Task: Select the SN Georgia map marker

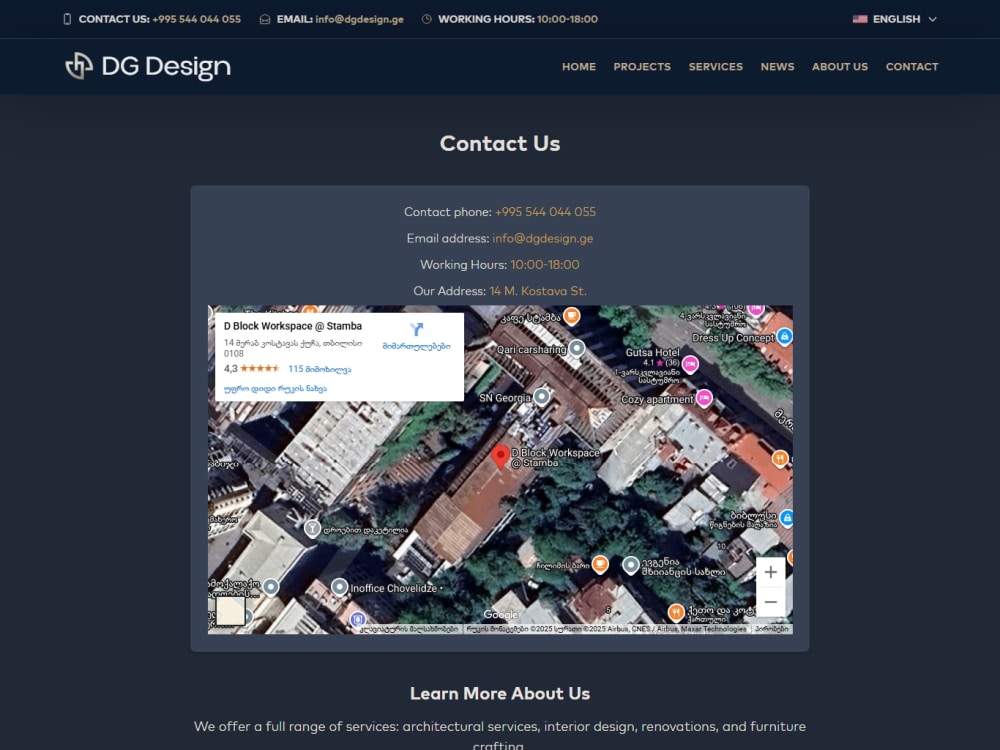Action: [541, 397]
